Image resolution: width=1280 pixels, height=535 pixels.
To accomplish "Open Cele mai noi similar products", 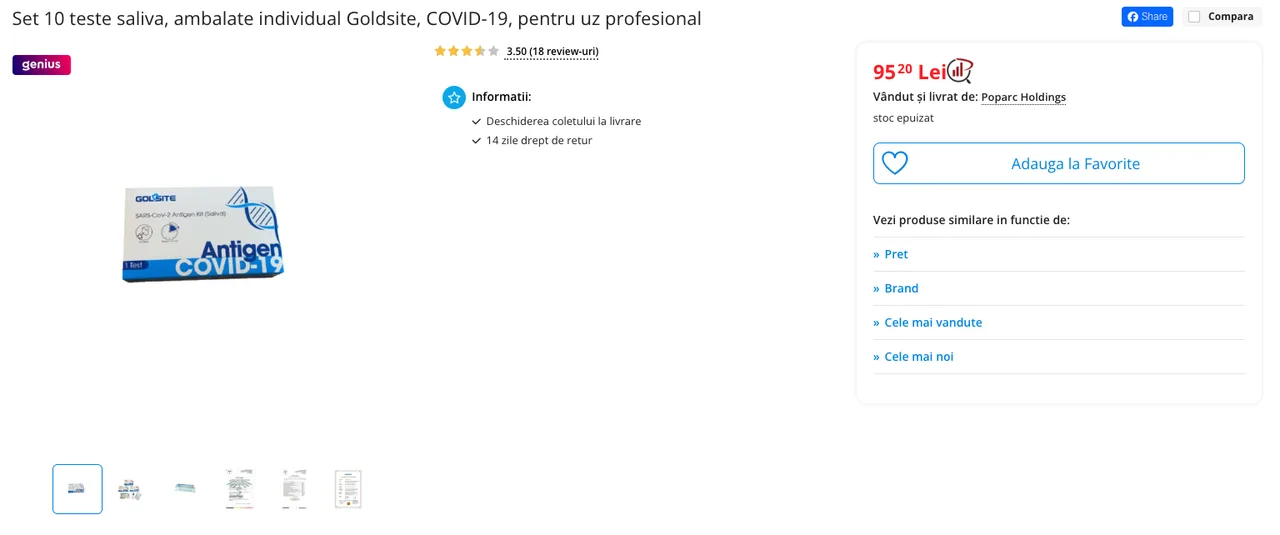I will [918, 356].
